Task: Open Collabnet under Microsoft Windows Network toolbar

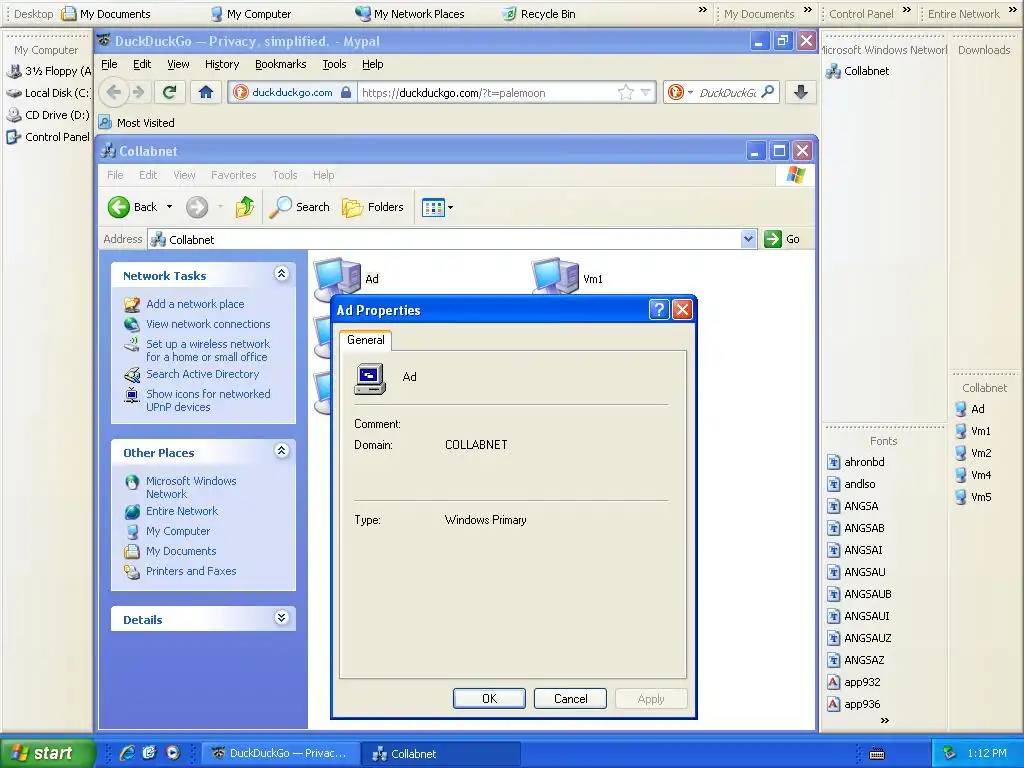Action: [857, 71]
